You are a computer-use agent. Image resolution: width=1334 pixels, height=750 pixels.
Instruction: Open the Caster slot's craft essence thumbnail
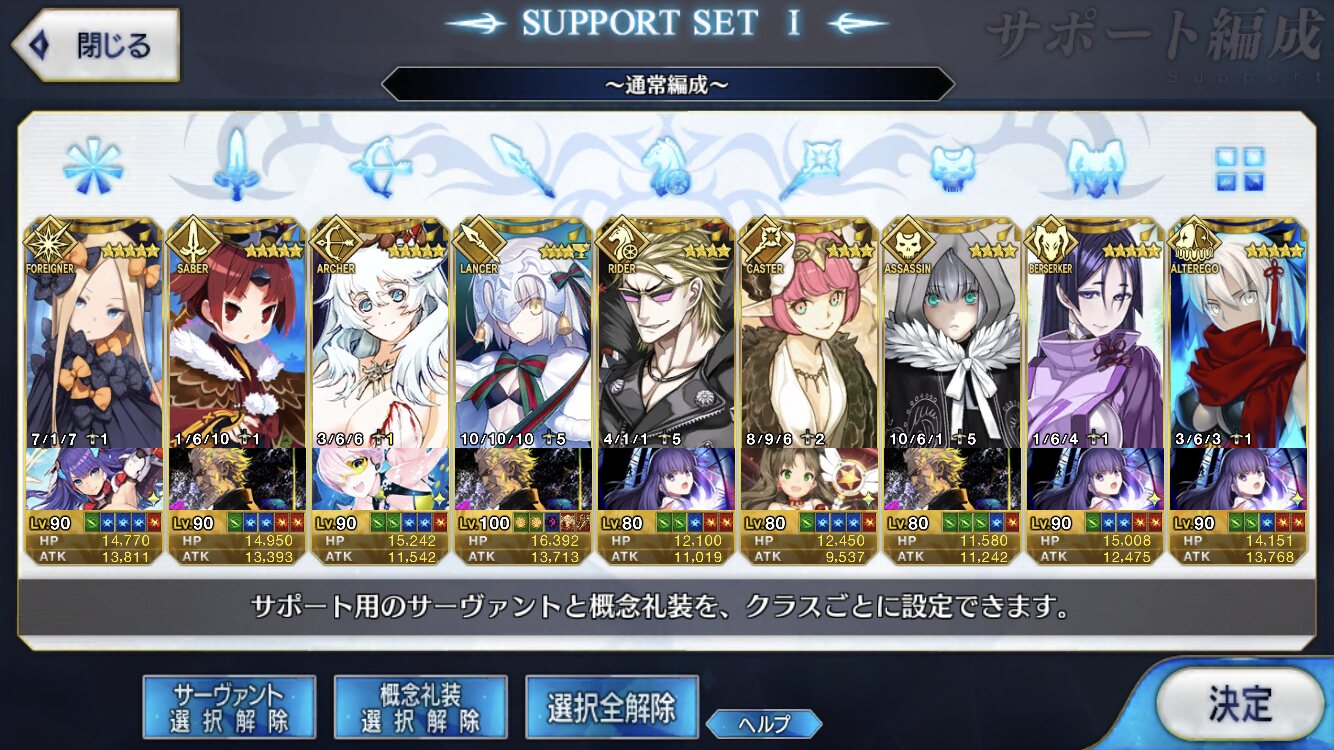click(x=809, y=479)
